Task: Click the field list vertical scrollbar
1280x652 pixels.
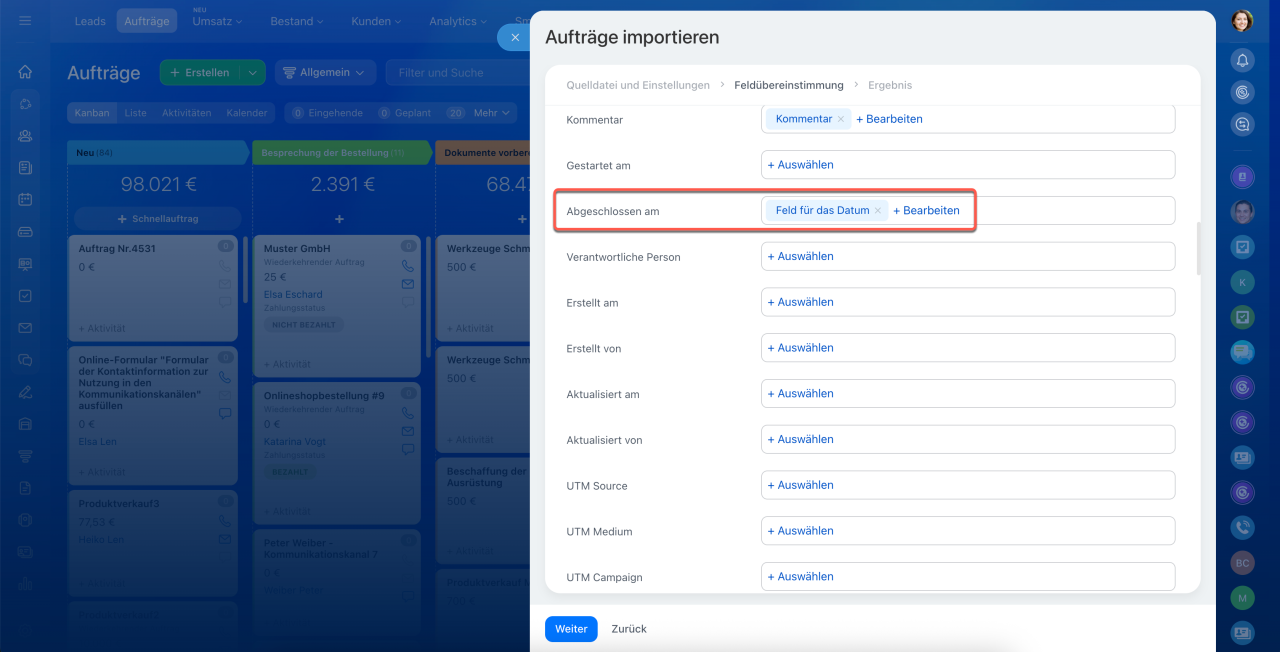Action: pos(1198,248)
